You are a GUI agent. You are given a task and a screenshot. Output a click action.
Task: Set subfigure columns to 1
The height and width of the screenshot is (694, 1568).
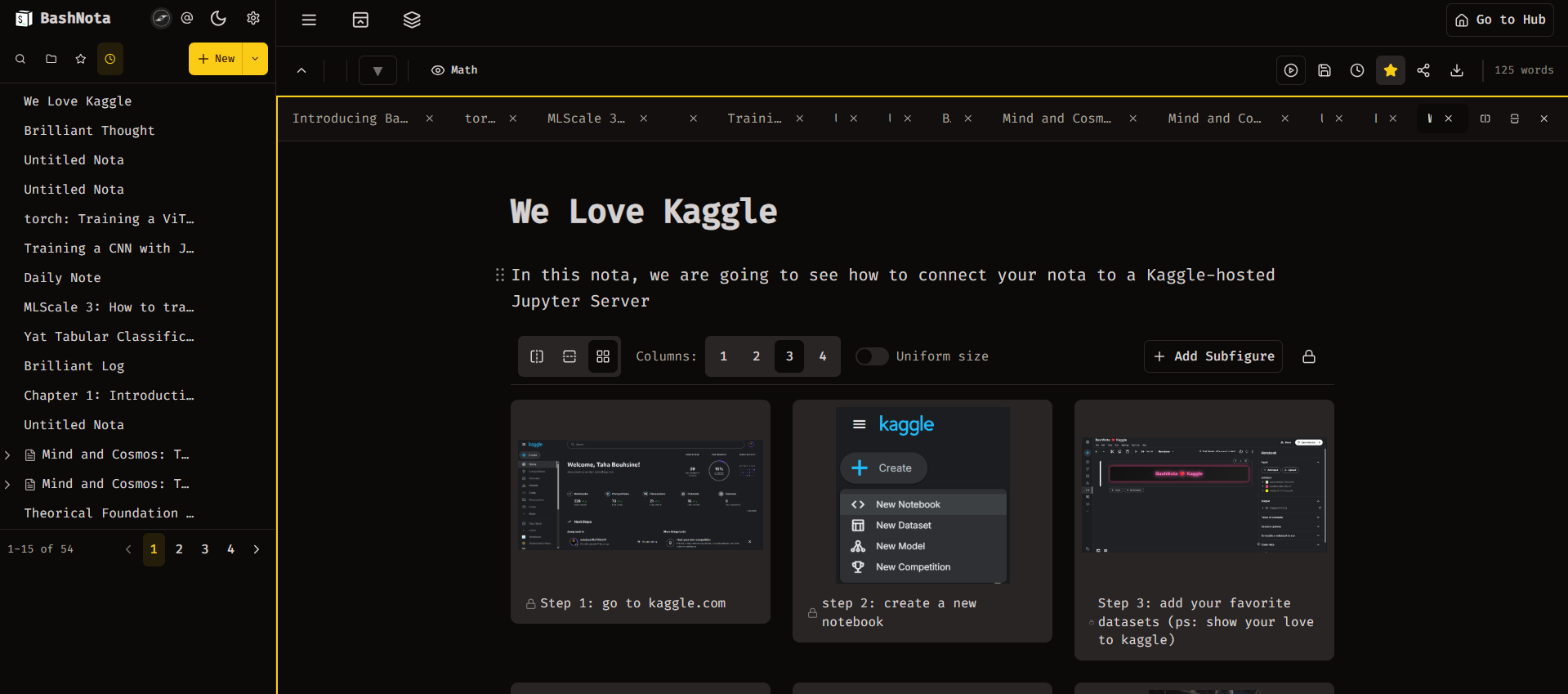pyautogui.click(x=723, y=356)
